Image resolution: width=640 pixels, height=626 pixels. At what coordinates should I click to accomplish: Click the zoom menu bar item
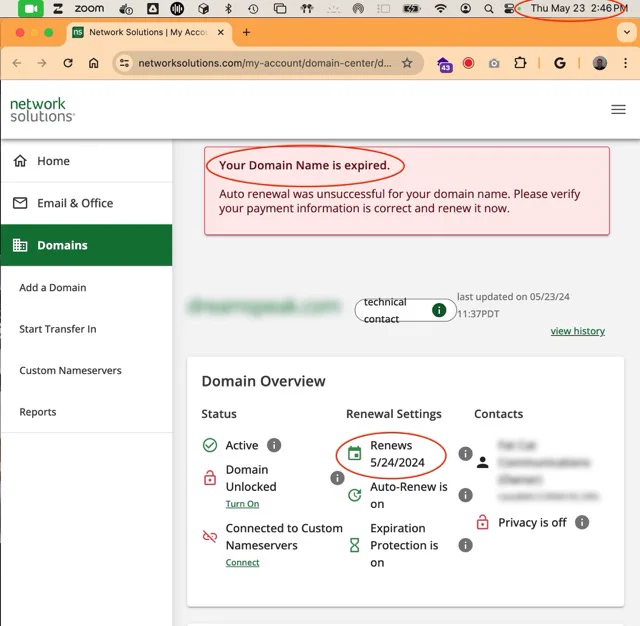(89, 8)
